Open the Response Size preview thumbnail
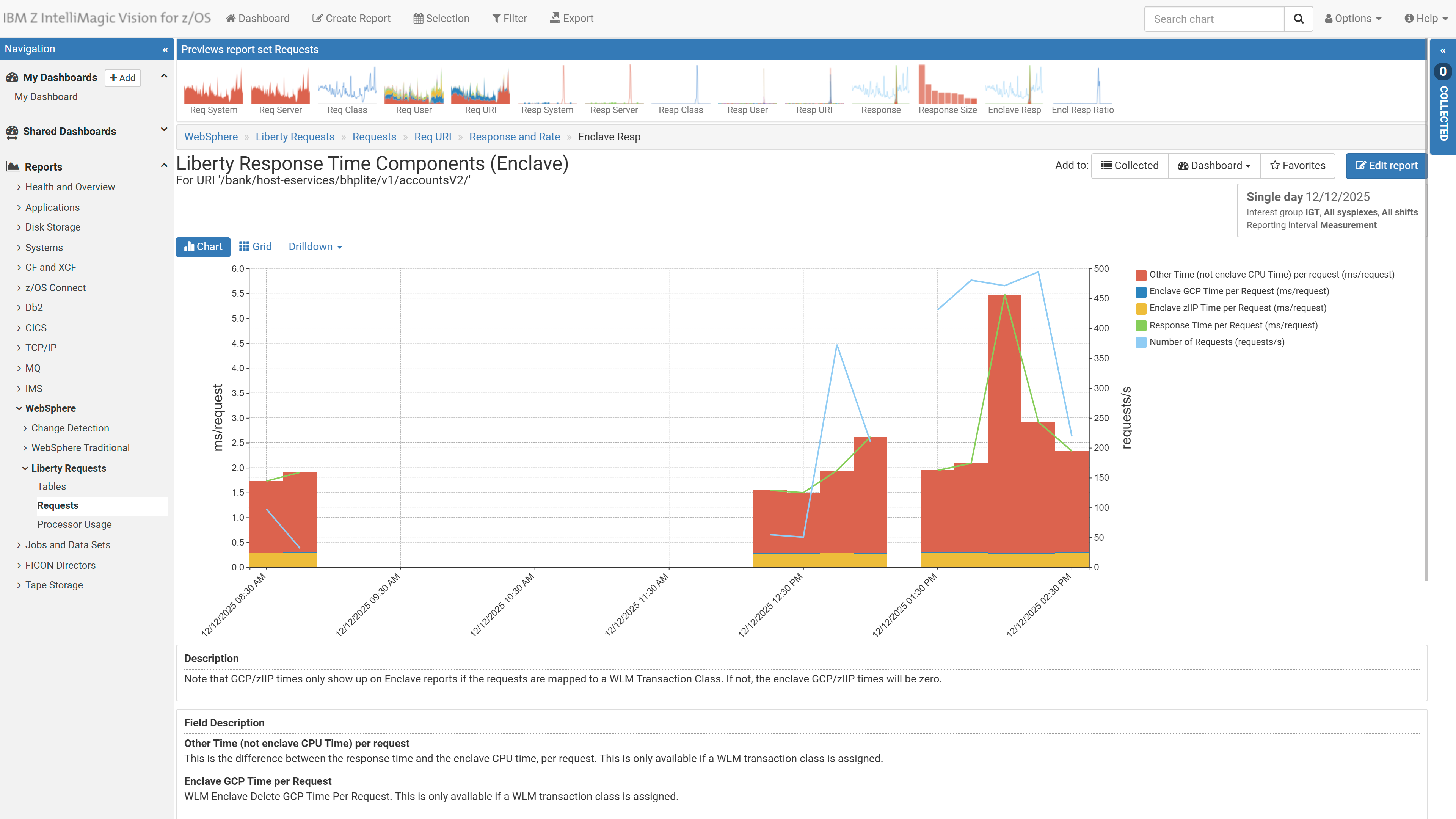Image resolution: width=1456 pixels, height=819 pixels. click(947, 90)
